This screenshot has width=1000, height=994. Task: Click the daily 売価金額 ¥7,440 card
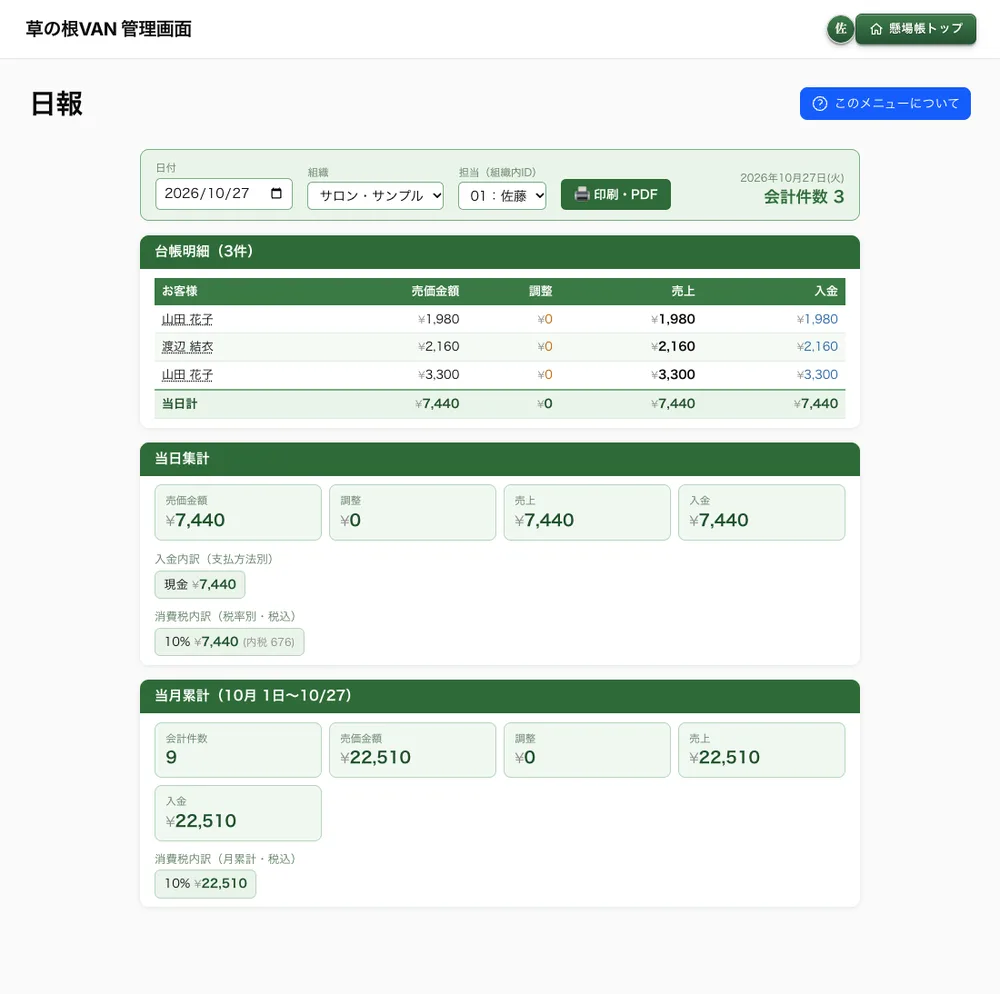[238, 513]
